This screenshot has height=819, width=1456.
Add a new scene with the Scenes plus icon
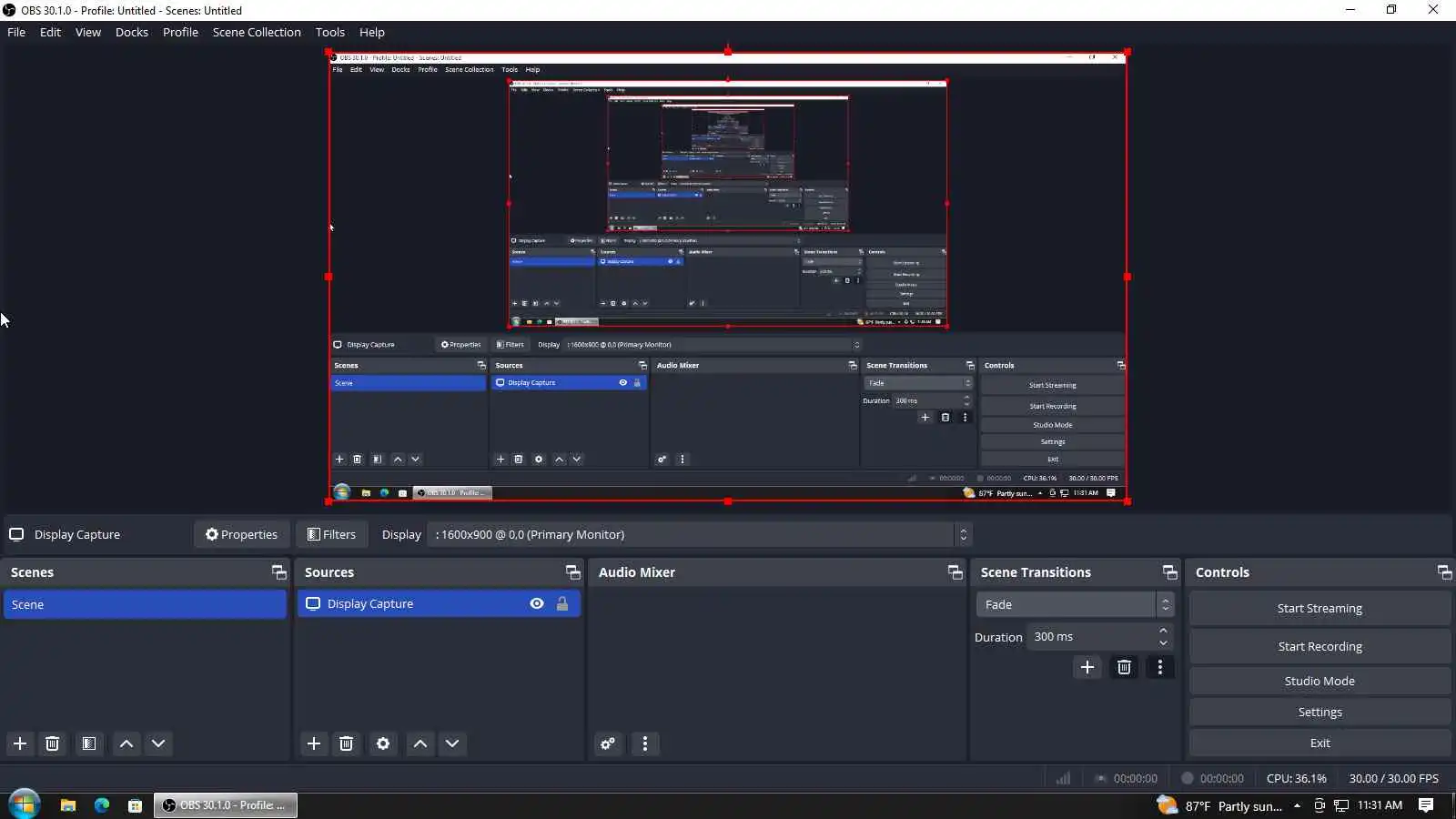tap(20, 743)
